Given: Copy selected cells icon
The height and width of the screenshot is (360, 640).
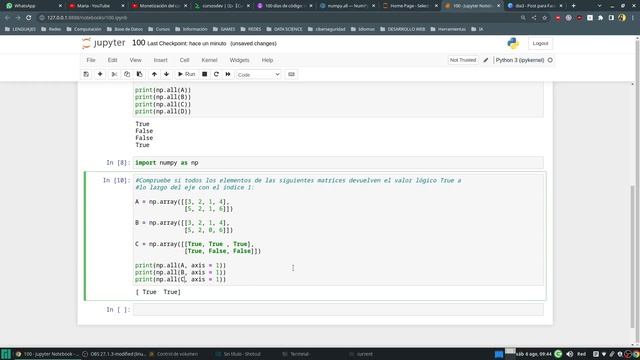Looking at the screenshot, I should (127, 74).
